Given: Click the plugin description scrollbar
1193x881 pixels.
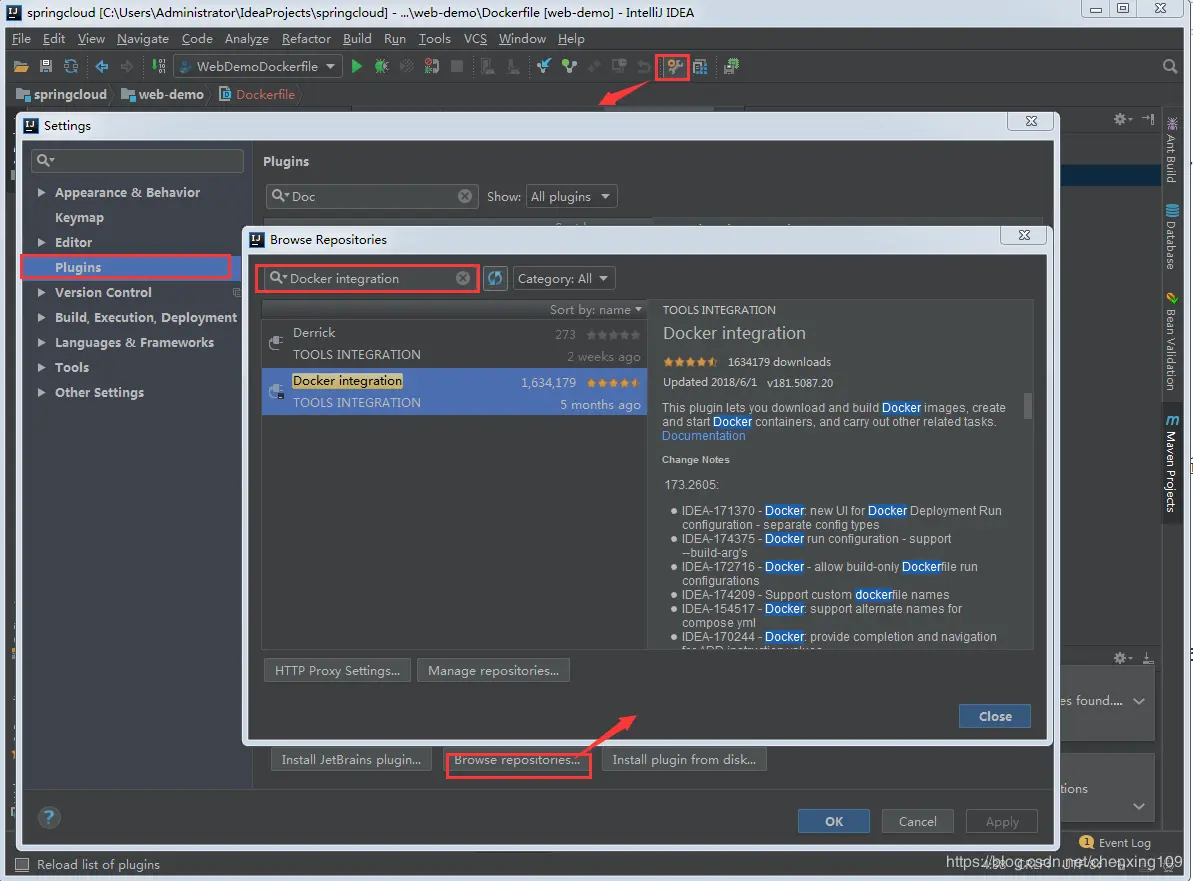Looking at the screenshot, I should pyautogui.click(x=1028, y=406).
